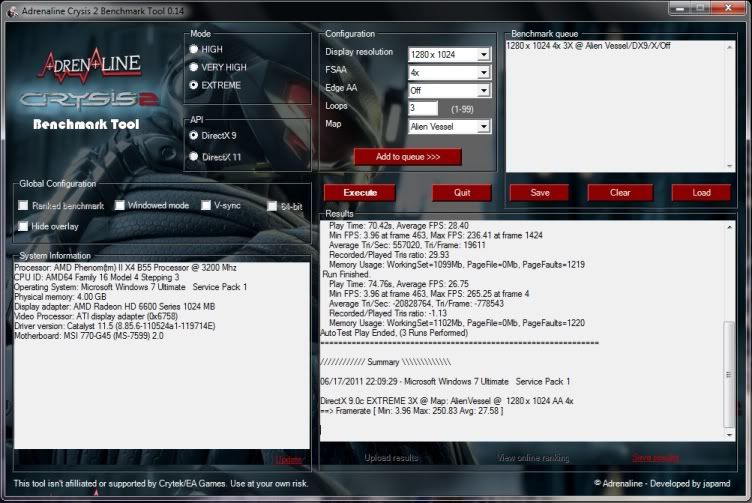Check the Hide overlay option
The height and width of the screenshot is (503, 752).
coord(23,226)
